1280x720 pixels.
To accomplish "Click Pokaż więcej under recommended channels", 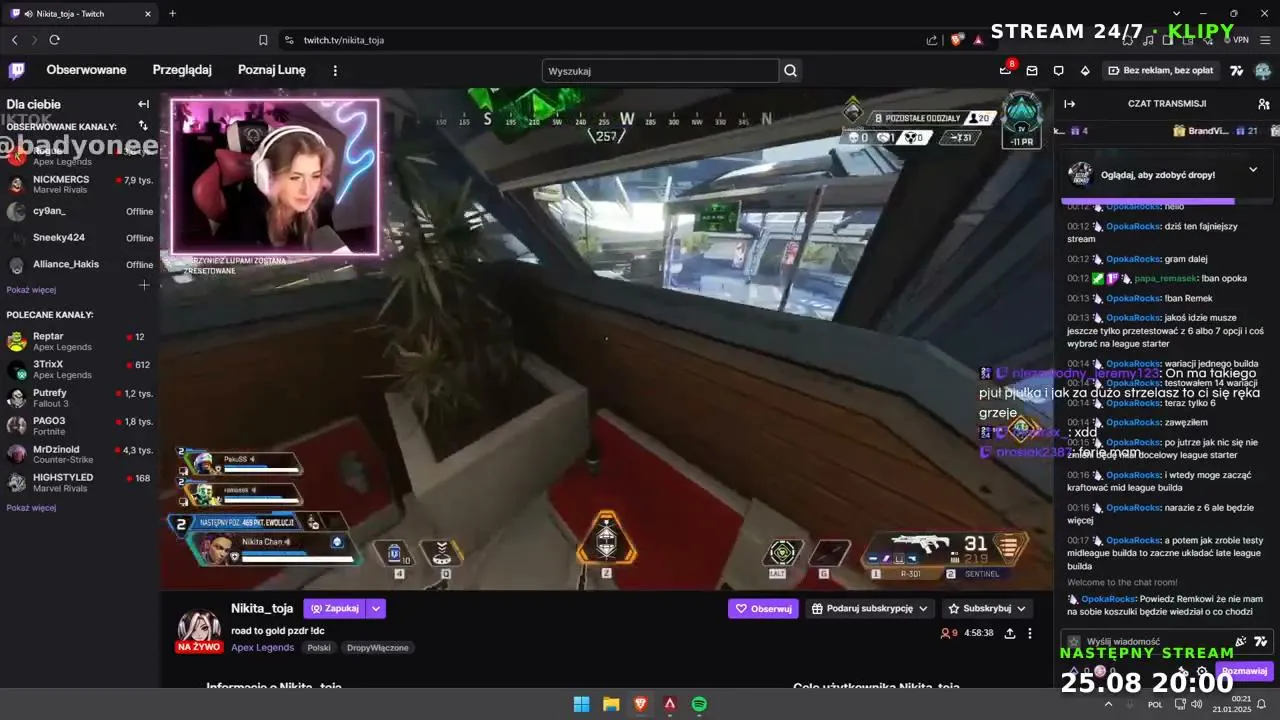I will tap(31, 508).
